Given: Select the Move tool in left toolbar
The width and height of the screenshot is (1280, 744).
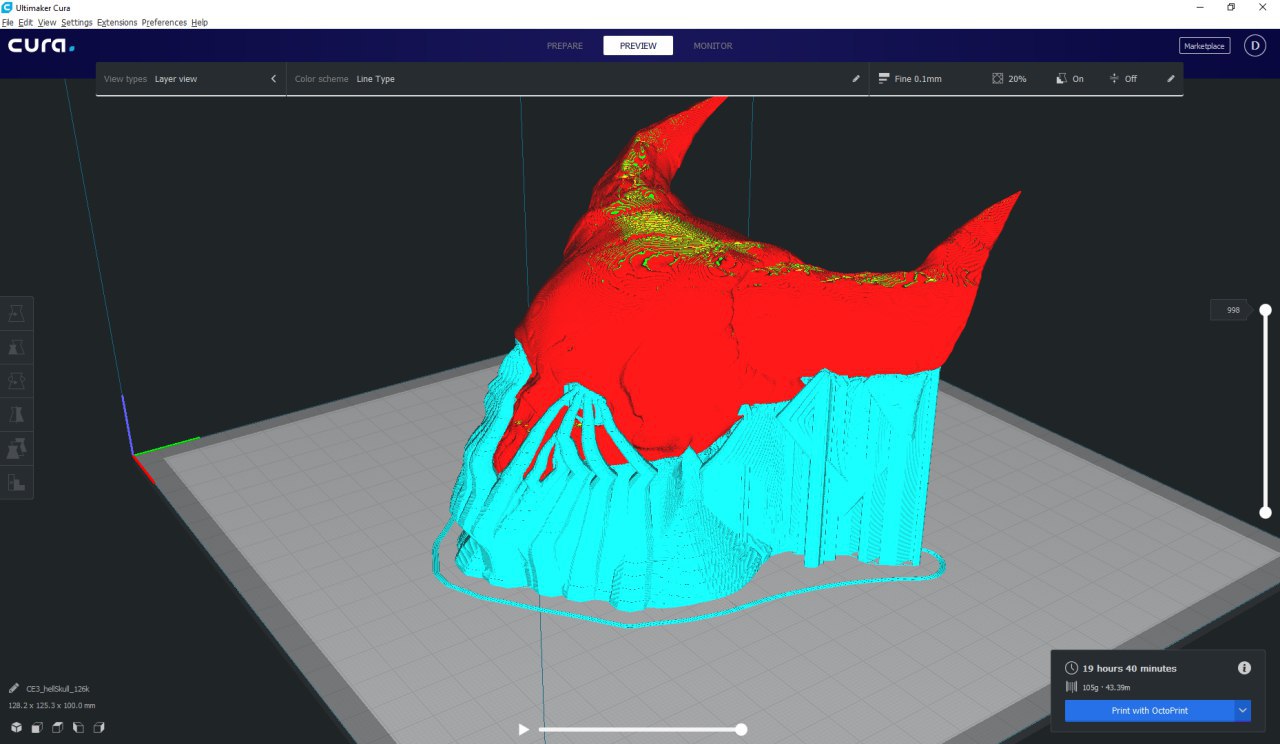Looking at the screenshot, I should click(x=17, y=314).
